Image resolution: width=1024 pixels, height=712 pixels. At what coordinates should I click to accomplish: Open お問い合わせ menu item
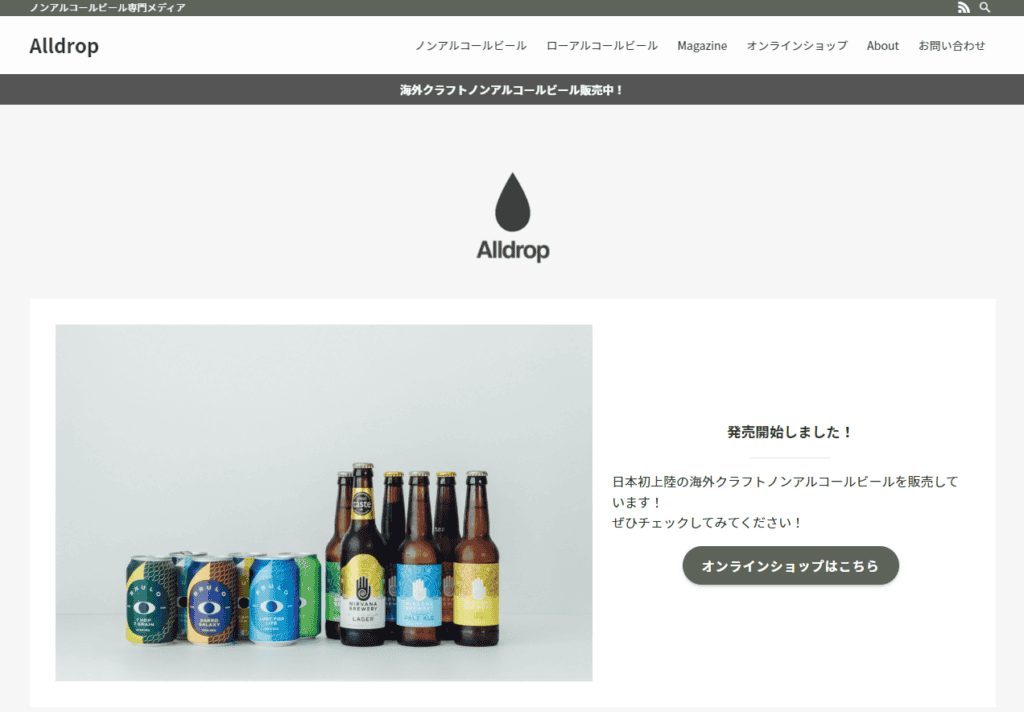coord(952,46)
